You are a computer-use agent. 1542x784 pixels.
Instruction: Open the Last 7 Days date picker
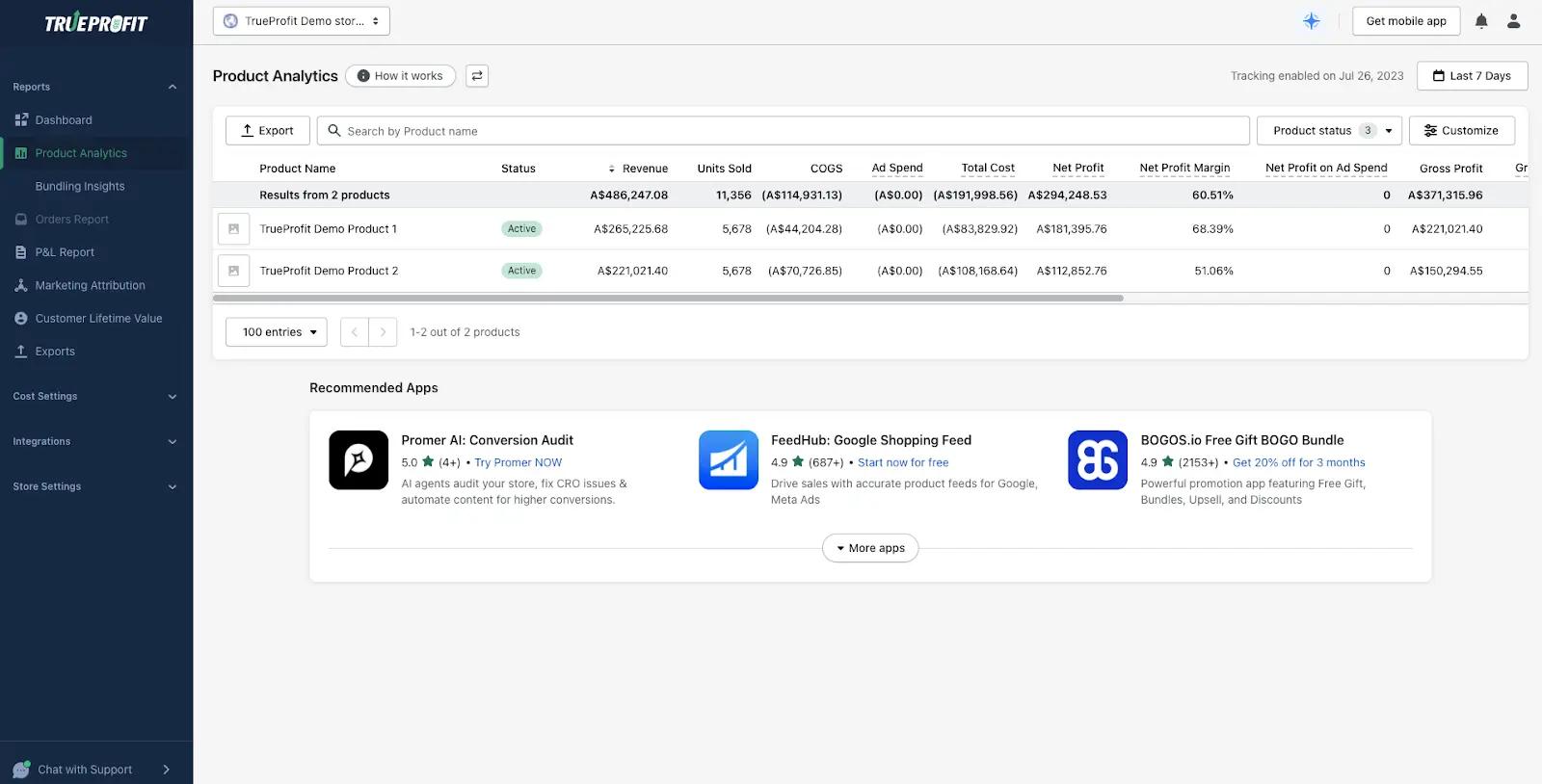1472,76
